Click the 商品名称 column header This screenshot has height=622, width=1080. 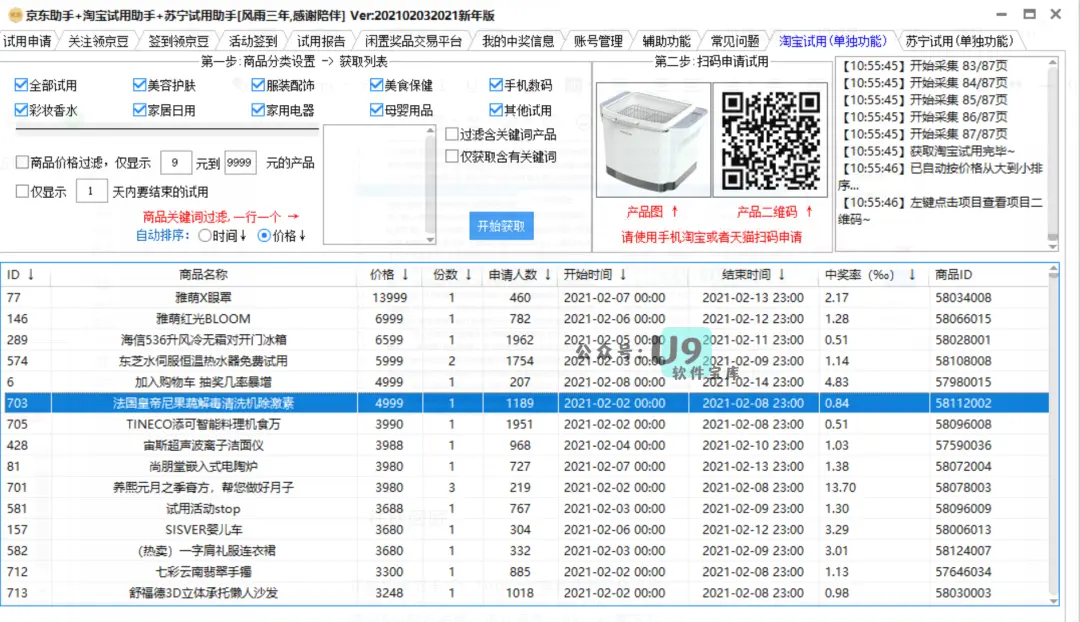203,275
